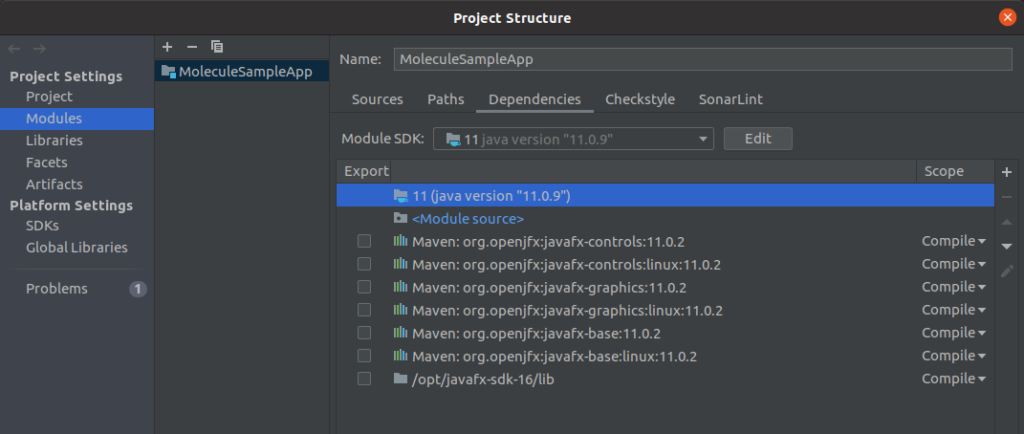Open the Checkstyle tab
The height and width of the screenshot is (434, 1024).
[640, 100]
